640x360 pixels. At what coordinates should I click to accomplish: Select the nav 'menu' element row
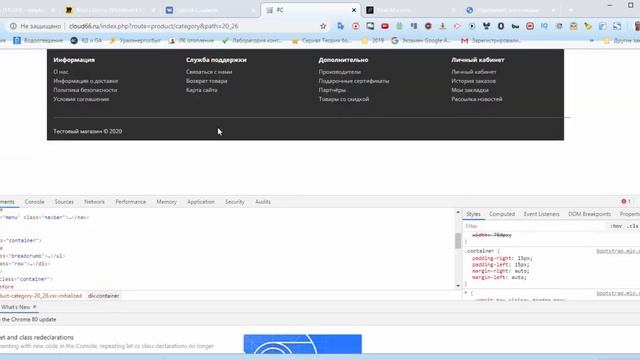tap(44, 218)
